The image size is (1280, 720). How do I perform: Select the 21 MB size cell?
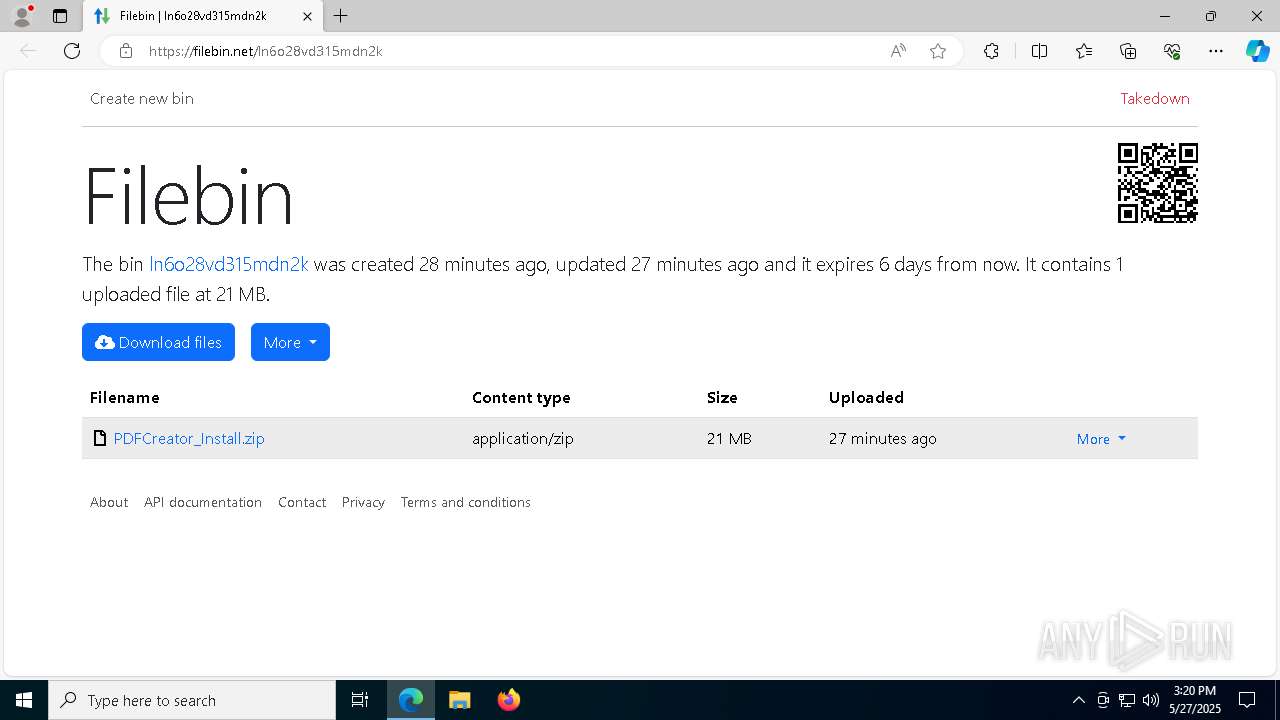729,438
